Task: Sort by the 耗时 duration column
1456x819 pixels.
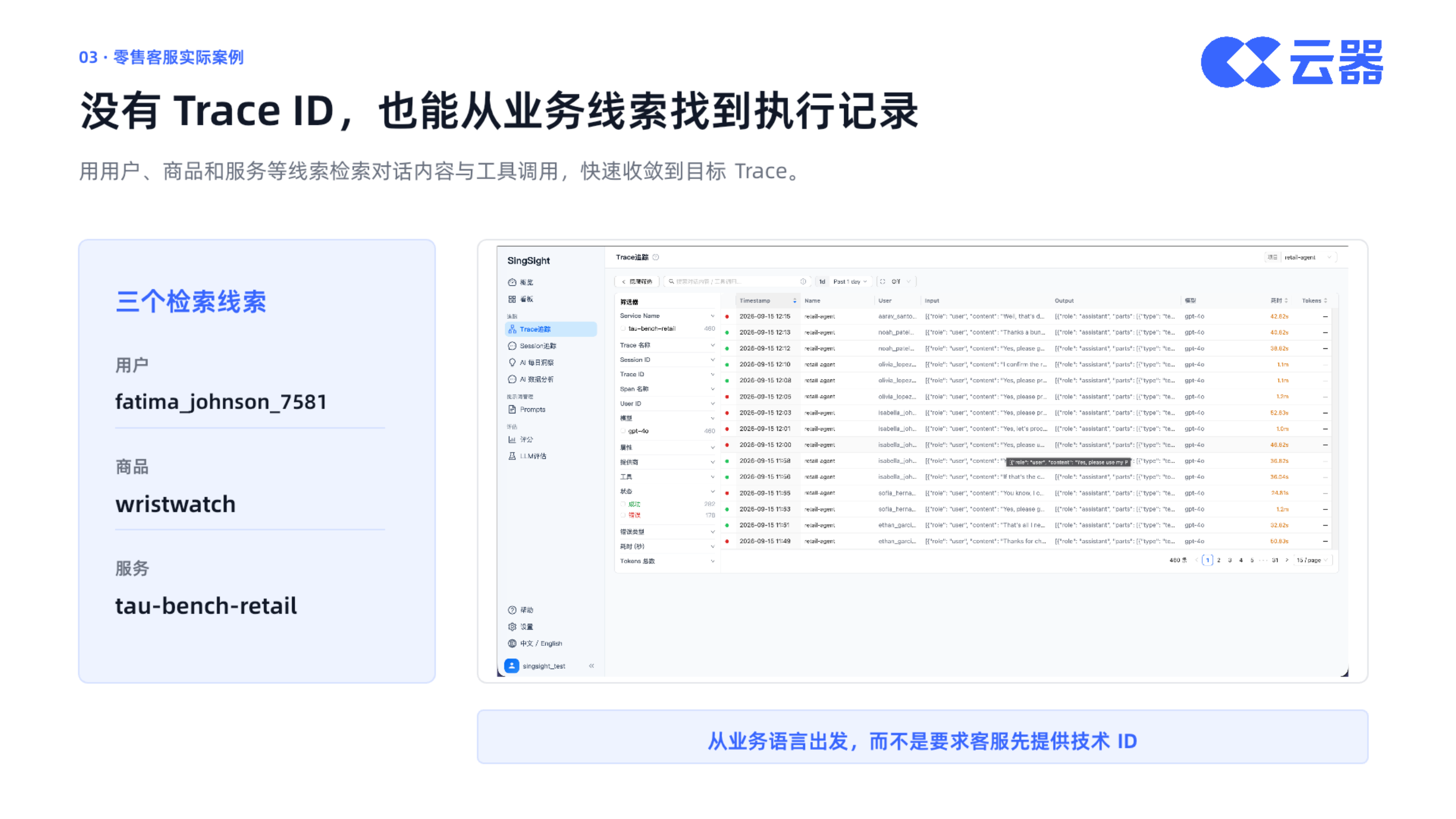Action: pyautogui.click(x=1279, y=301)
